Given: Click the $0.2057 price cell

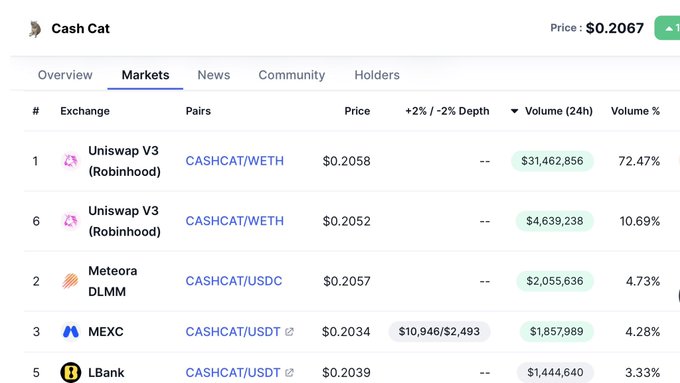Looking at the screenshot, I should 347,281.
